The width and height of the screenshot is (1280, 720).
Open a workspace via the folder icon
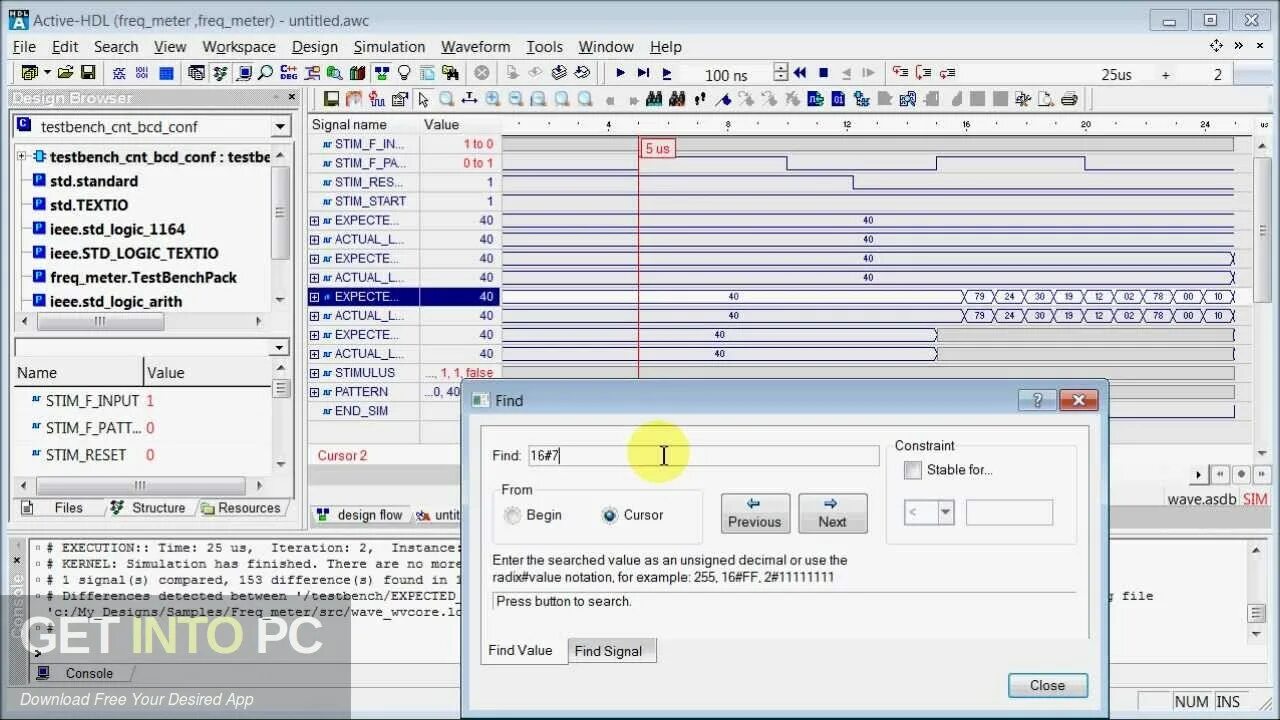(x=65, y=73)
